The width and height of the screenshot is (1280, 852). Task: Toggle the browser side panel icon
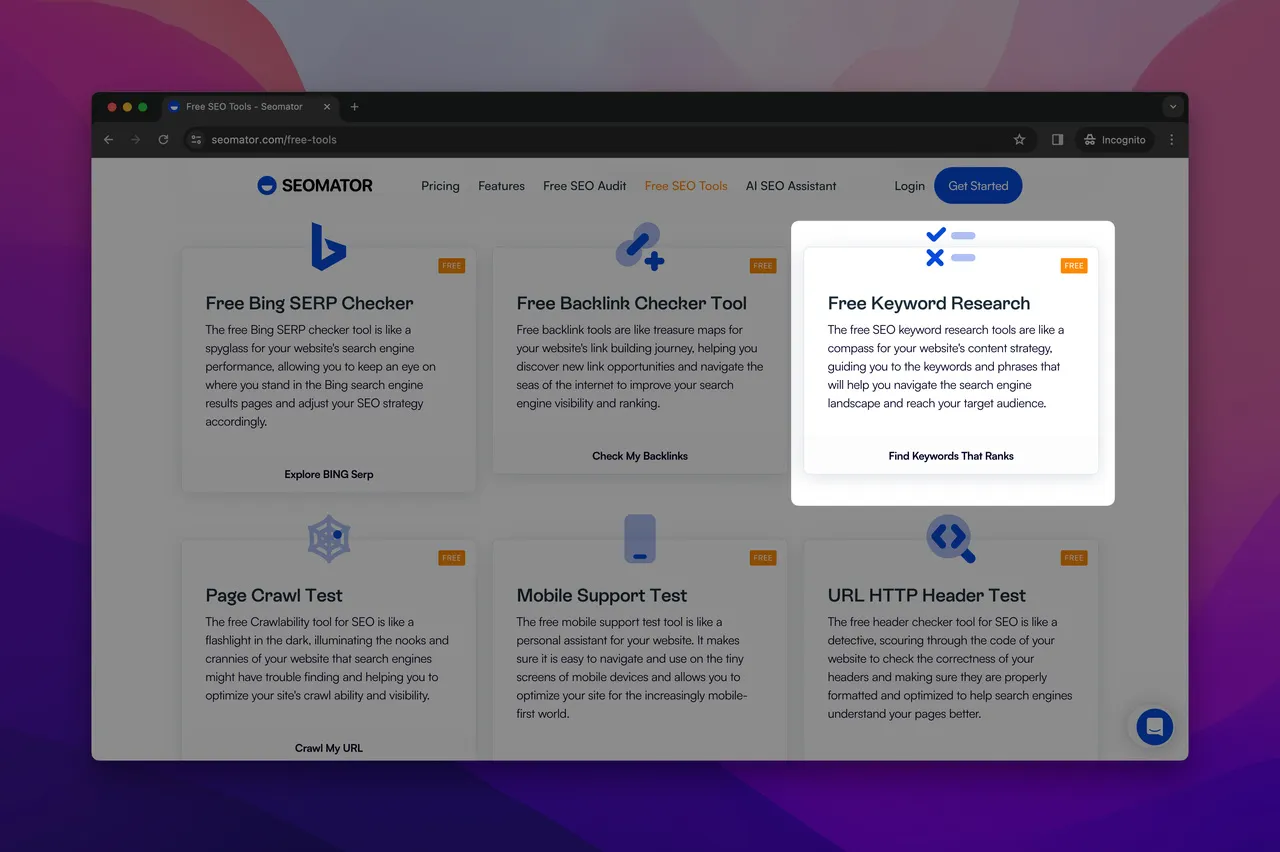1057,140
